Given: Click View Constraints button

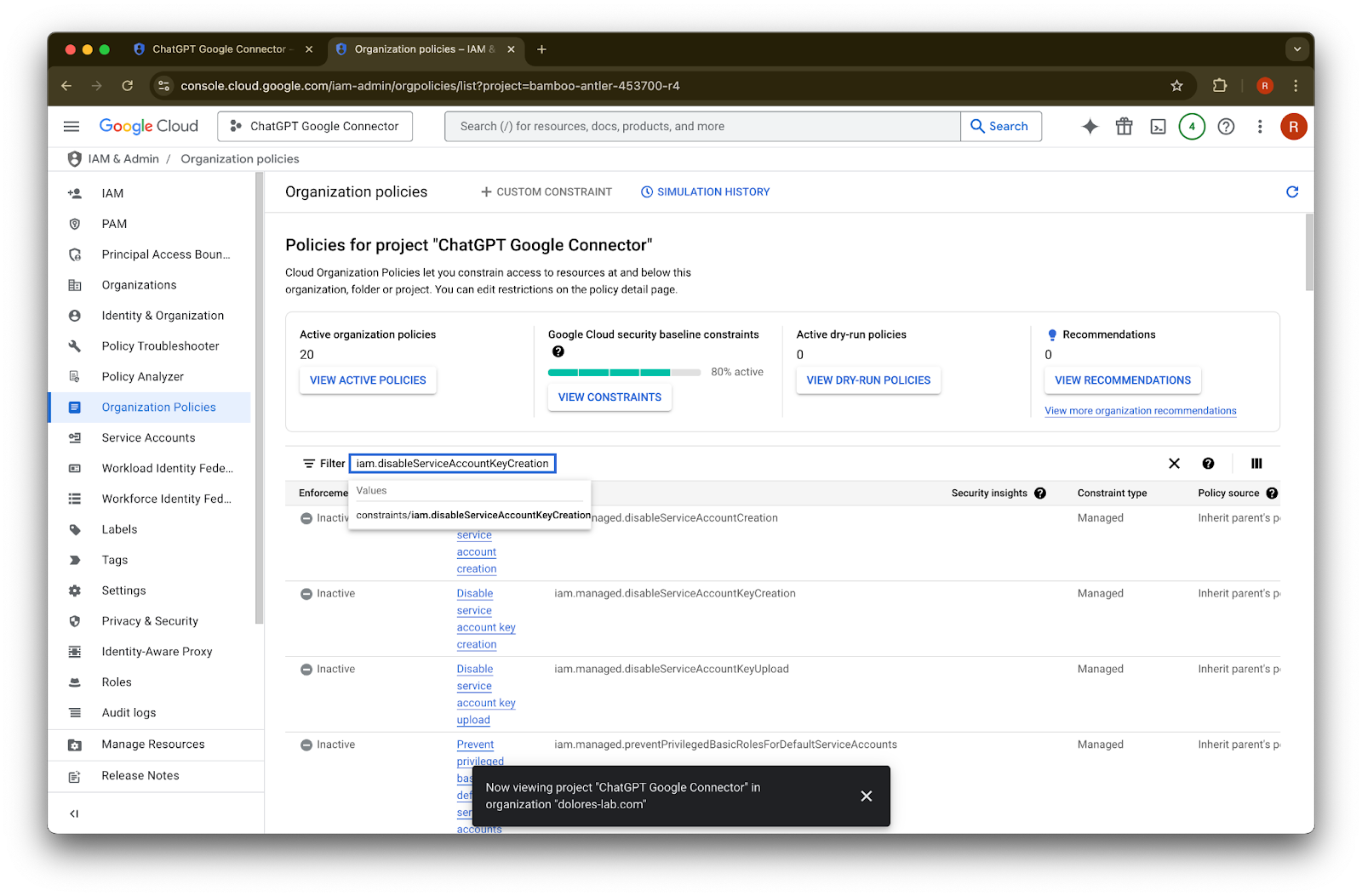Looking at the screenshot, I should point(609,397).
